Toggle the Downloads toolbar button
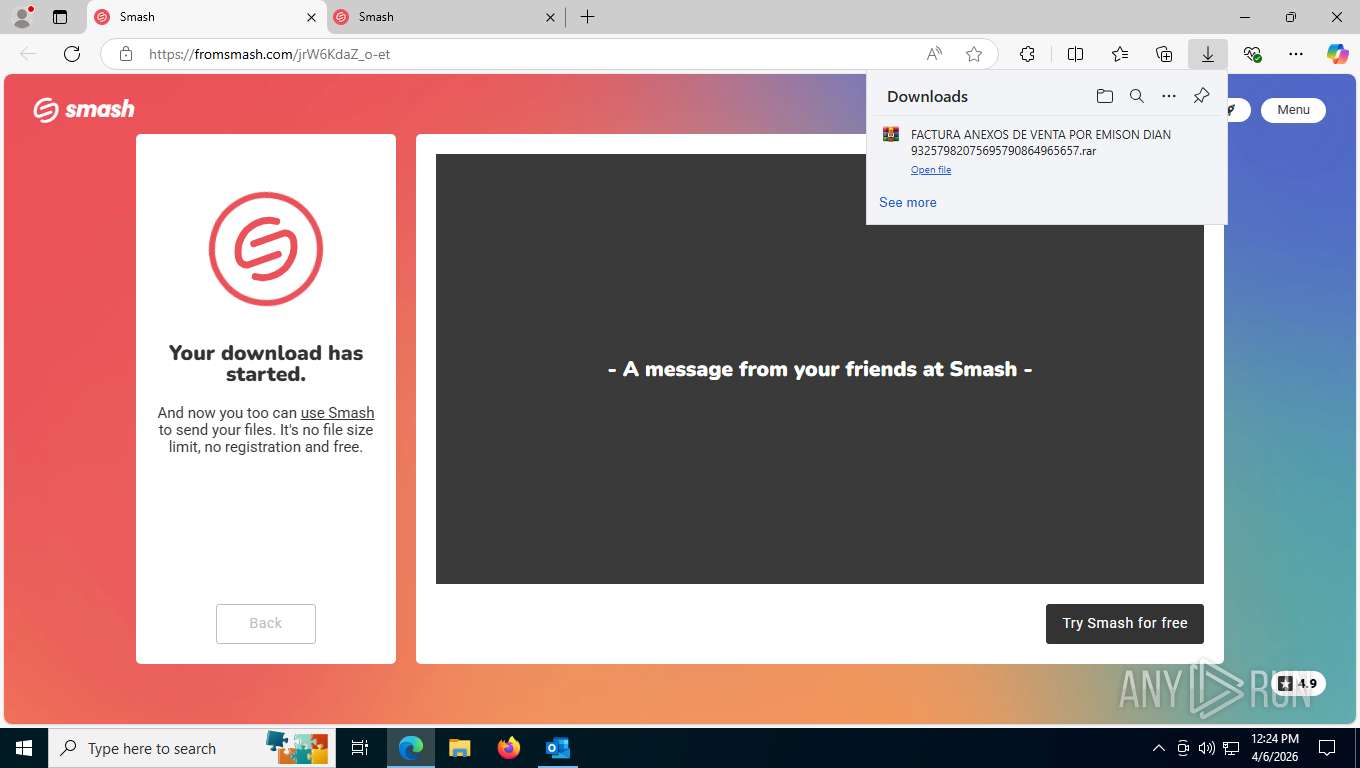This screenshot has height=768, width=1360. pyautogui.click(x=1208, y=54)
